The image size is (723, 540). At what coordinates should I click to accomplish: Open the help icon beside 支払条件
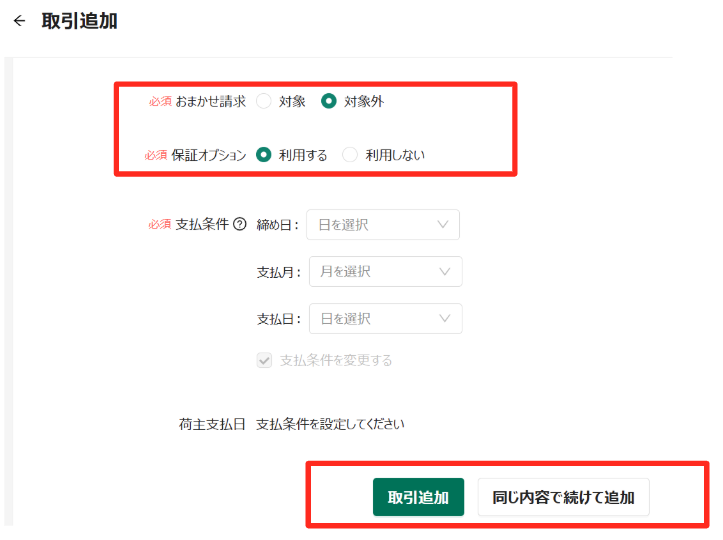pyautogui.click(x=240, y=224)
